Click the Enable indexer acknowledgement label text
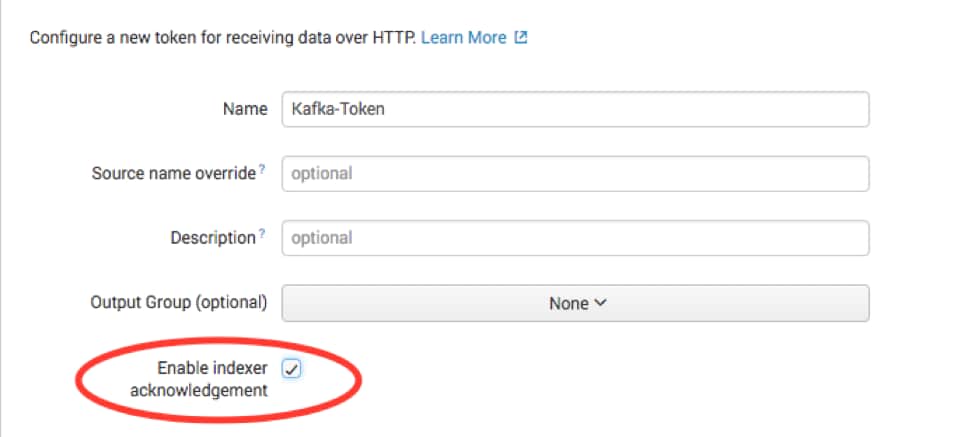Viewport: 975px width, 437px height. 199,379
